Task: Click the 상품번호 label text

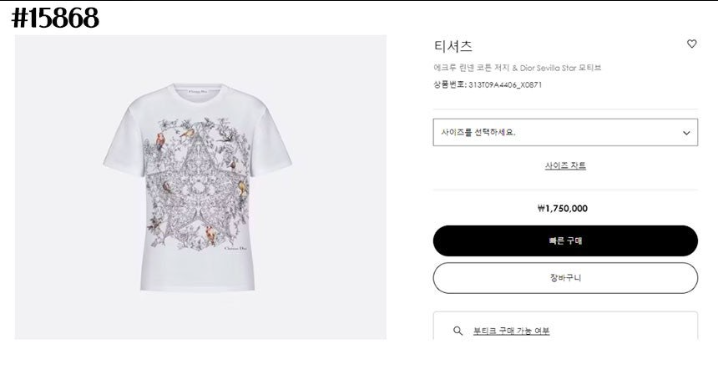Action: 450,85
